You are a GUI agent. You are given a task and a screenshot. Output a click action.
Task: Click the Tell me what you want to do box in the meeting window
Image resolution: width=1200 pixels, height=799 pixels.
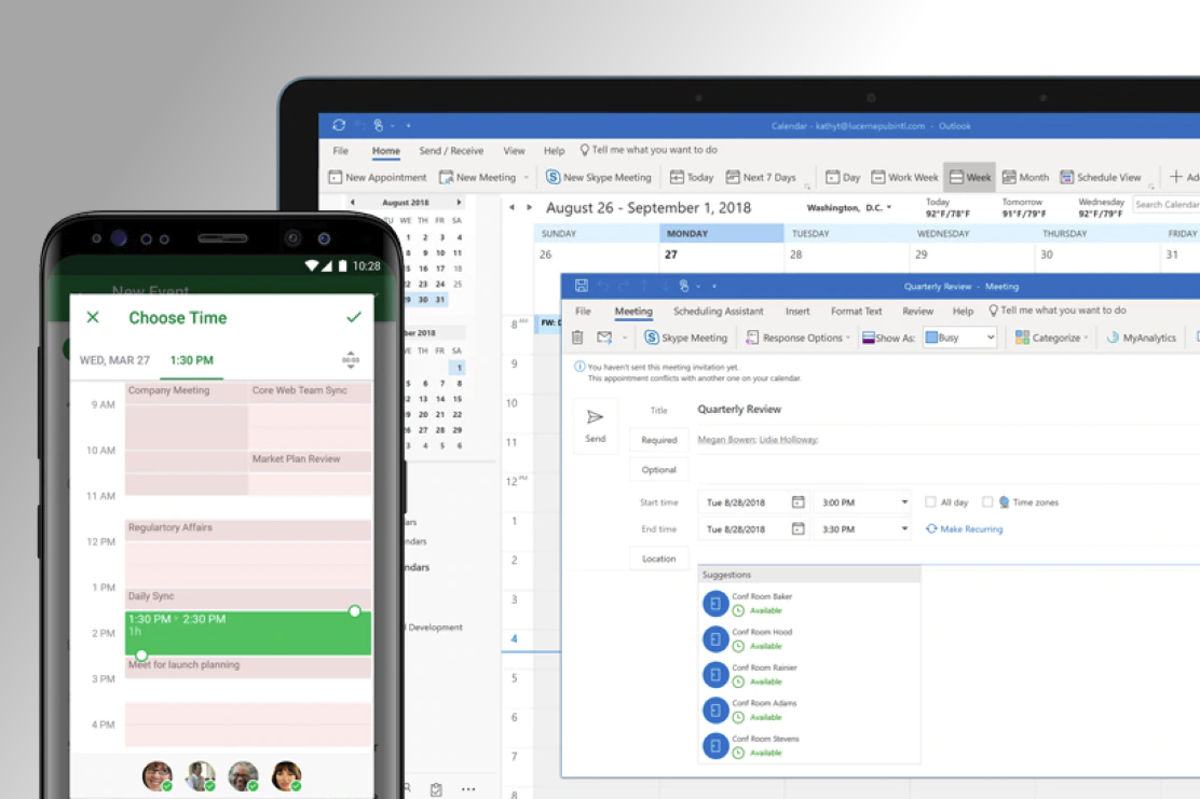(x=1056, y=311)
